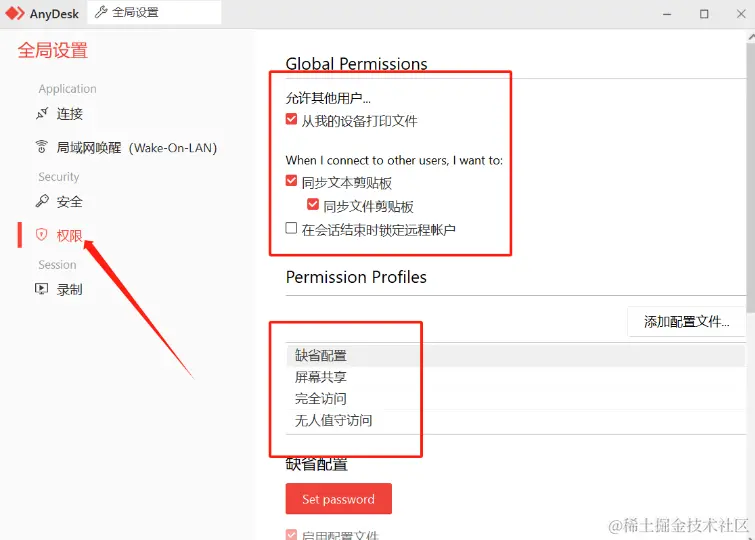The image size is (755, 540).
Task: Click the Wake-On-LAN wifi icon
Action: click(42, 147)
